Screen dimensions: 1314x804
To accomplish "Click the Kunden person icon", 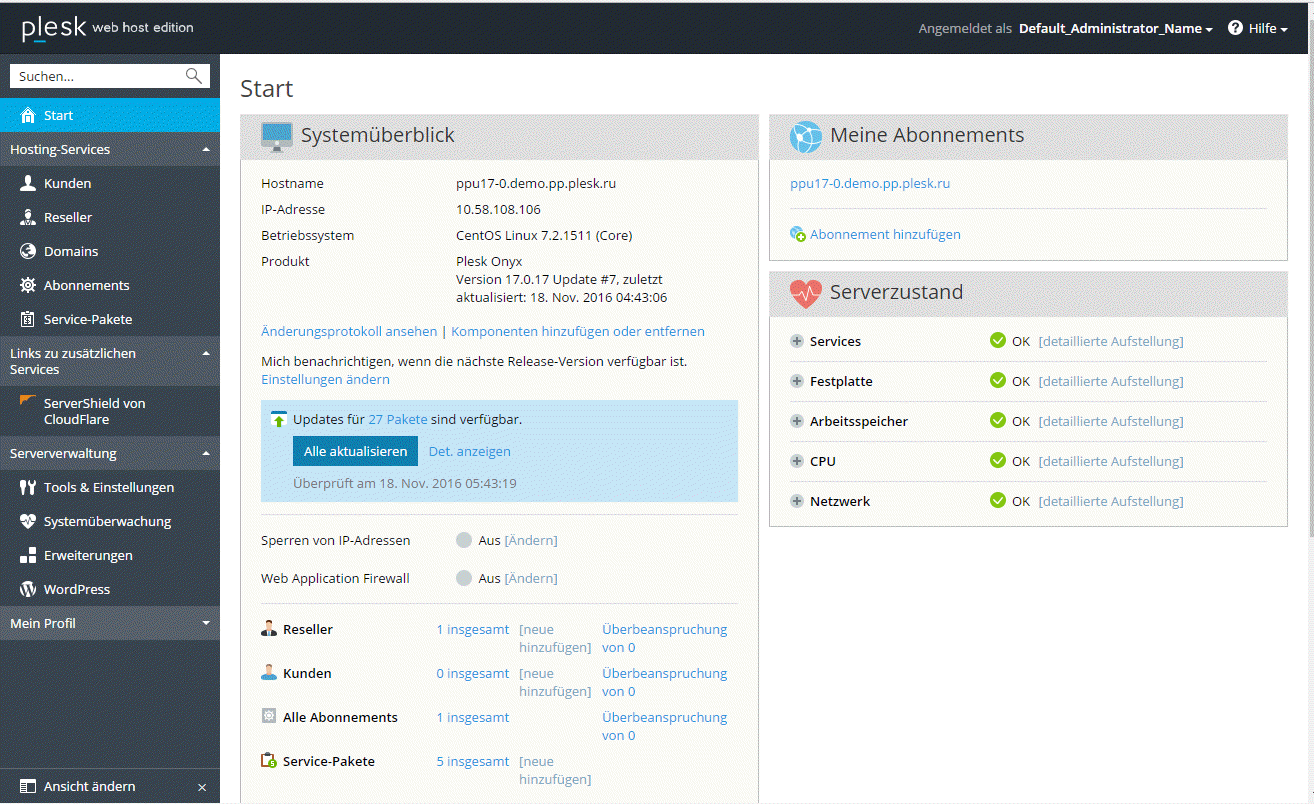I will pyautogui.click(x=28, y=183).
